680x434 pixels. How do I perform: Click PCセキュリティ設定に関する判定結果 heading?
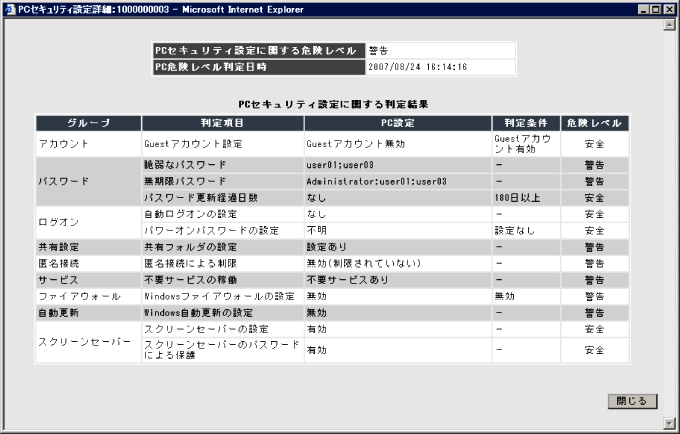[x=333, y=104]
